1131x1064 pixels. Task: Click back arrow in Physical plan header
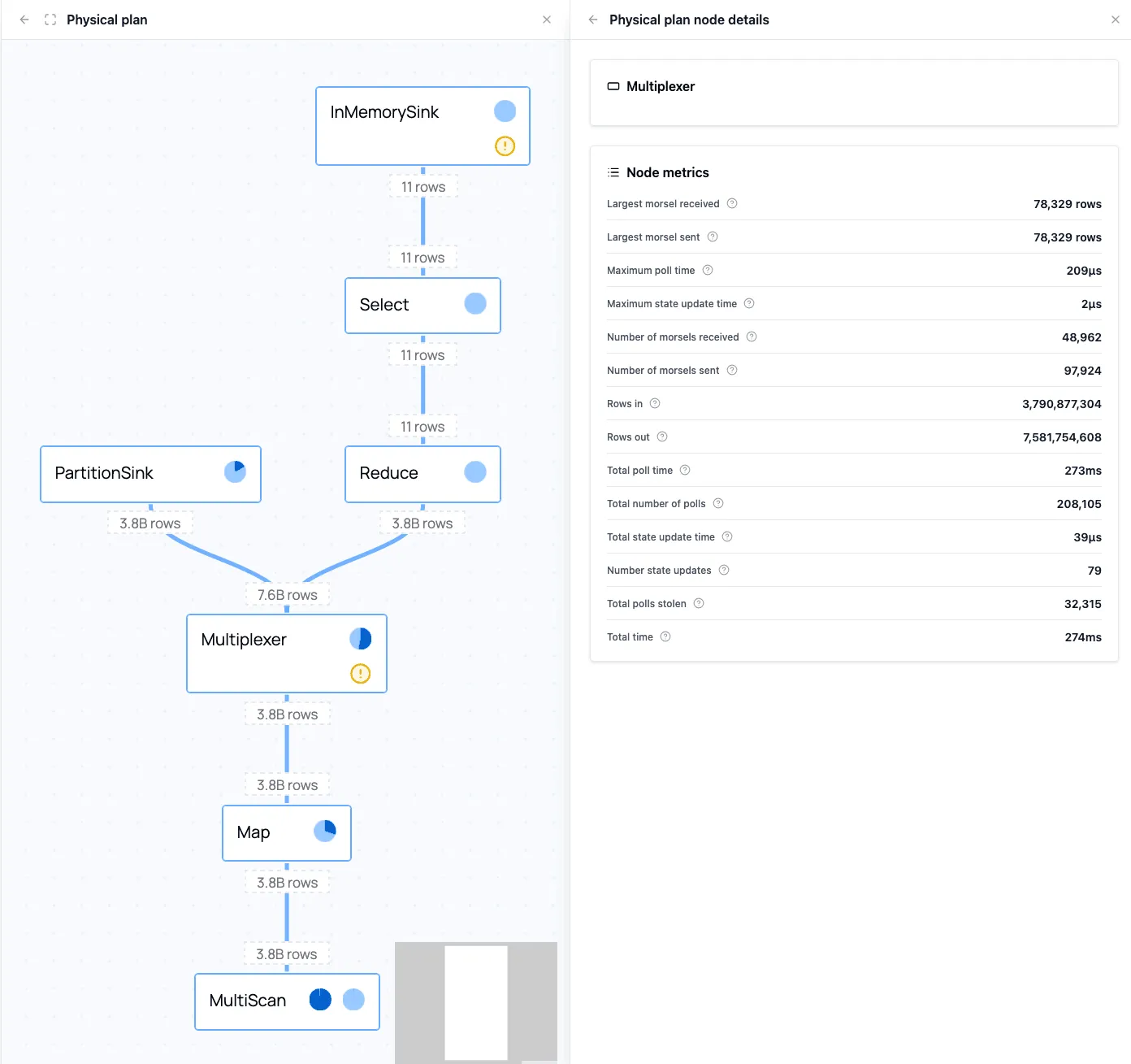(x=24, y=20)
